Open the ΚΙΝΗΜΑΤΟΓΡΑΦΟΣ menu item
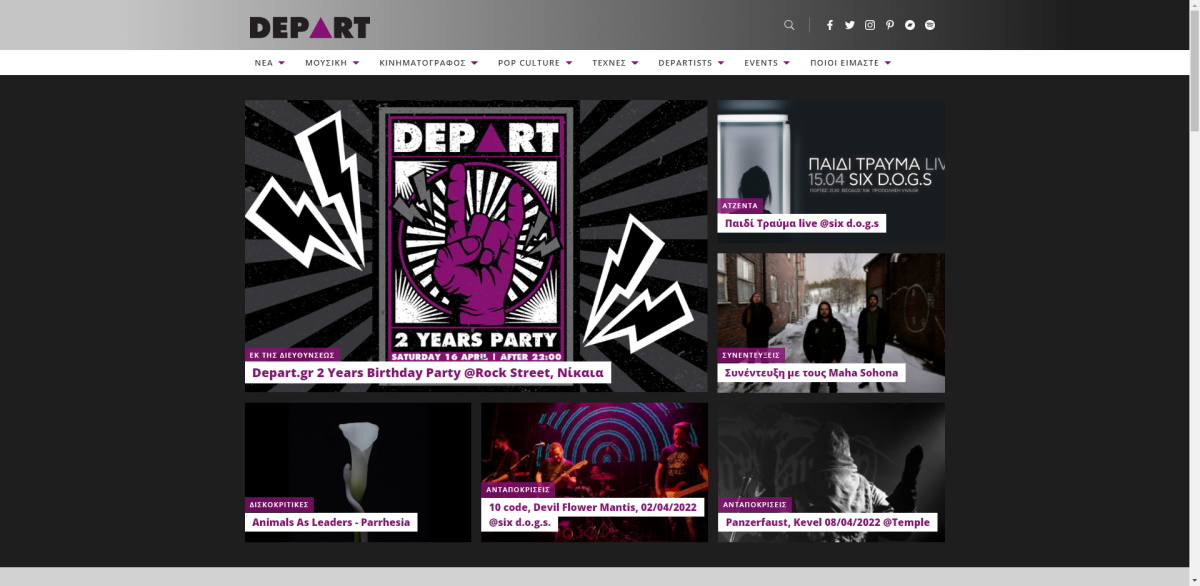Screen dimensions: 1200x586 click(x=422, y=63)
